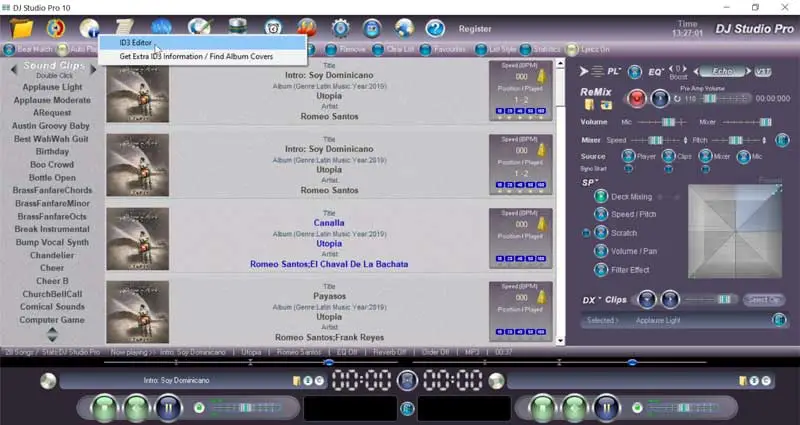This screenshot has width=800, height=425.
Task: Click the left deck first green play button
Action: tap(104, 408)
